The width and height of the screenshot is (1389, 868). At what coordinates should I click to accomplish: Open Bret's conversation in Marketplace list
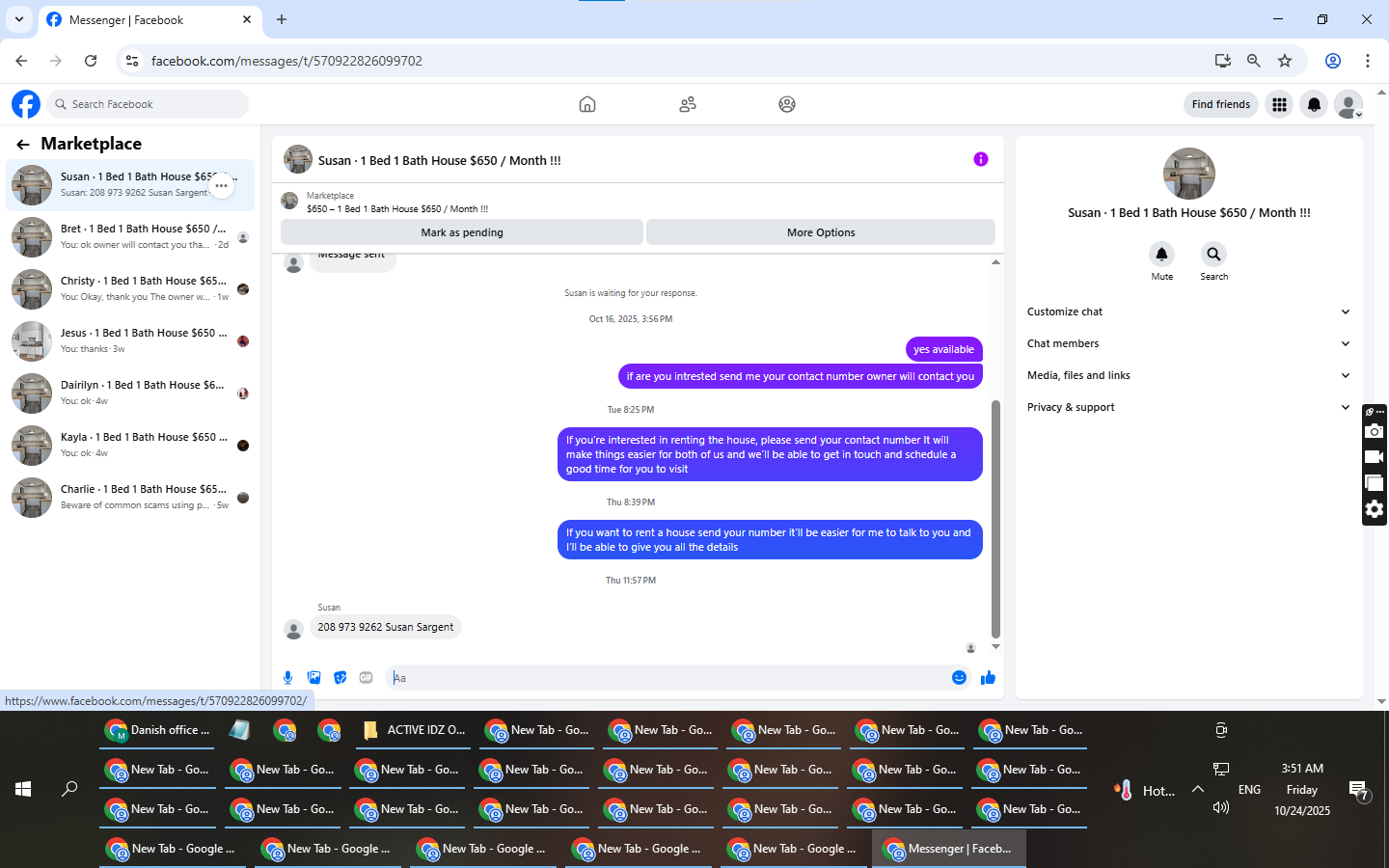131,237
